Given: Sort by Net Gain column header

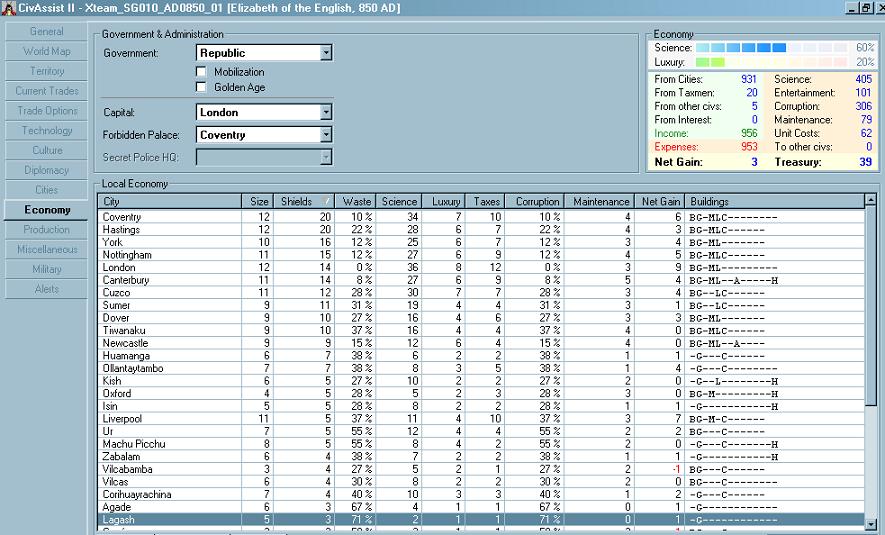Looking at the screenshot, I should click(x=660, y=201).
